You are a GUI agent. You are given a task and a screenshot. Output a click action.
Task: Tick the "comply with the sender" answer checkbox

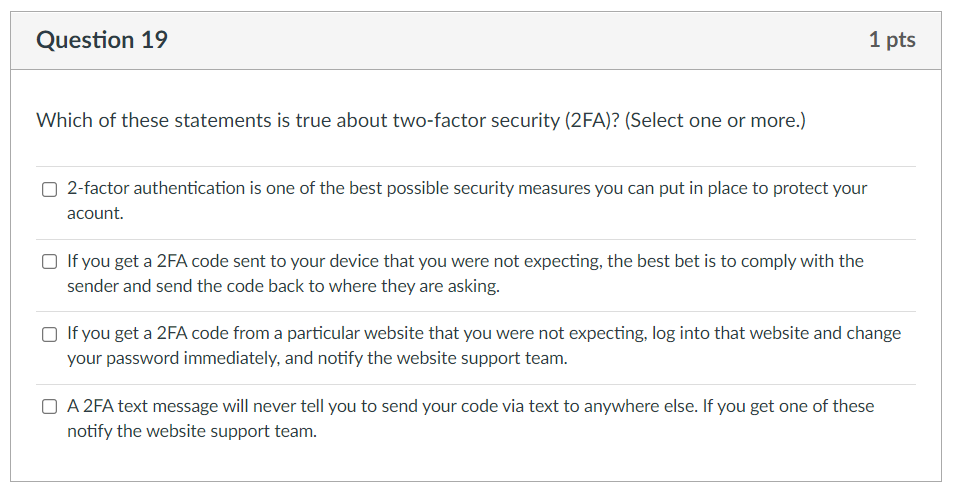click(x=49, y=262)
